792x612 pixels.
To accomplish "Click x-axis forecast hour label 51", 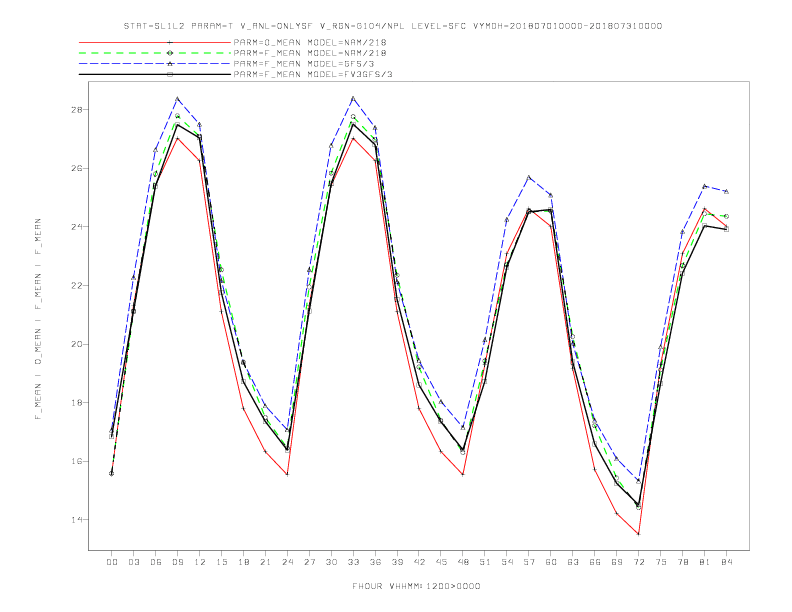I will (x=485, y=562).
